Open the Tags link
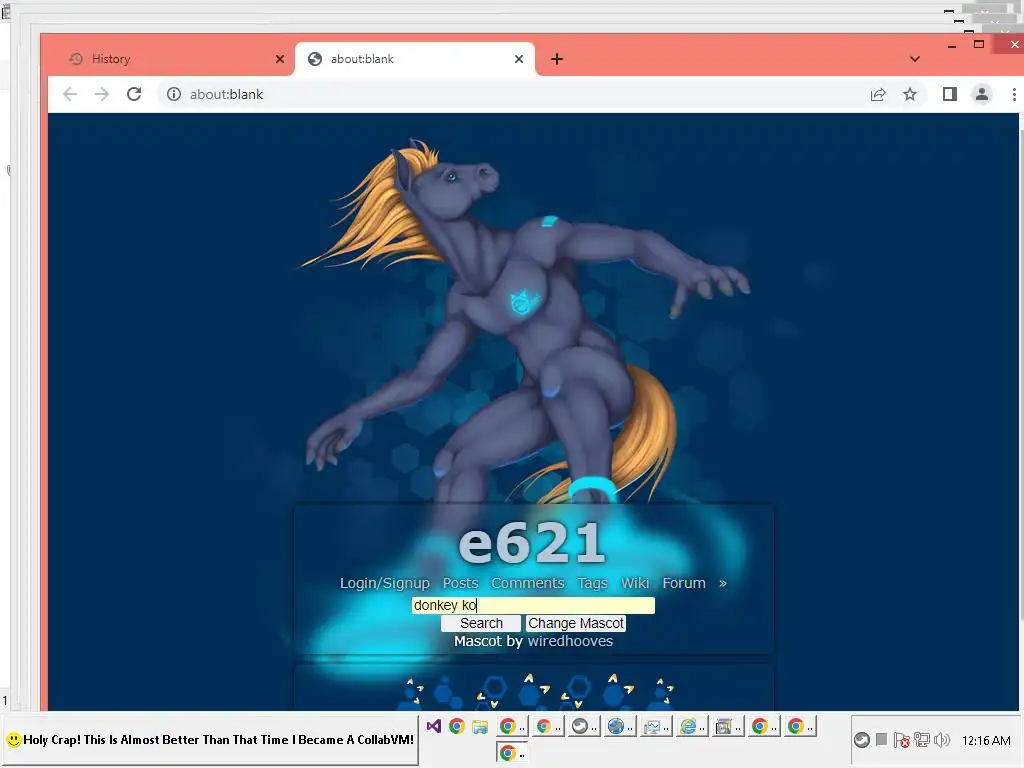1024x768 pixels. 592,583
